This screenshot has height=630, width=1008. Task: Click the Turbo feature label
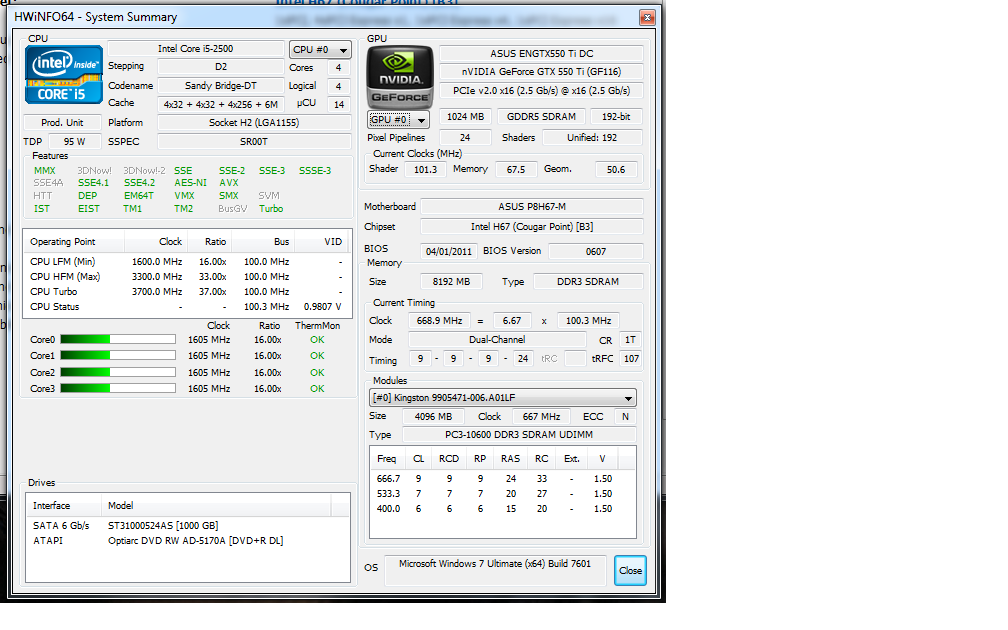tap(271, 208)
